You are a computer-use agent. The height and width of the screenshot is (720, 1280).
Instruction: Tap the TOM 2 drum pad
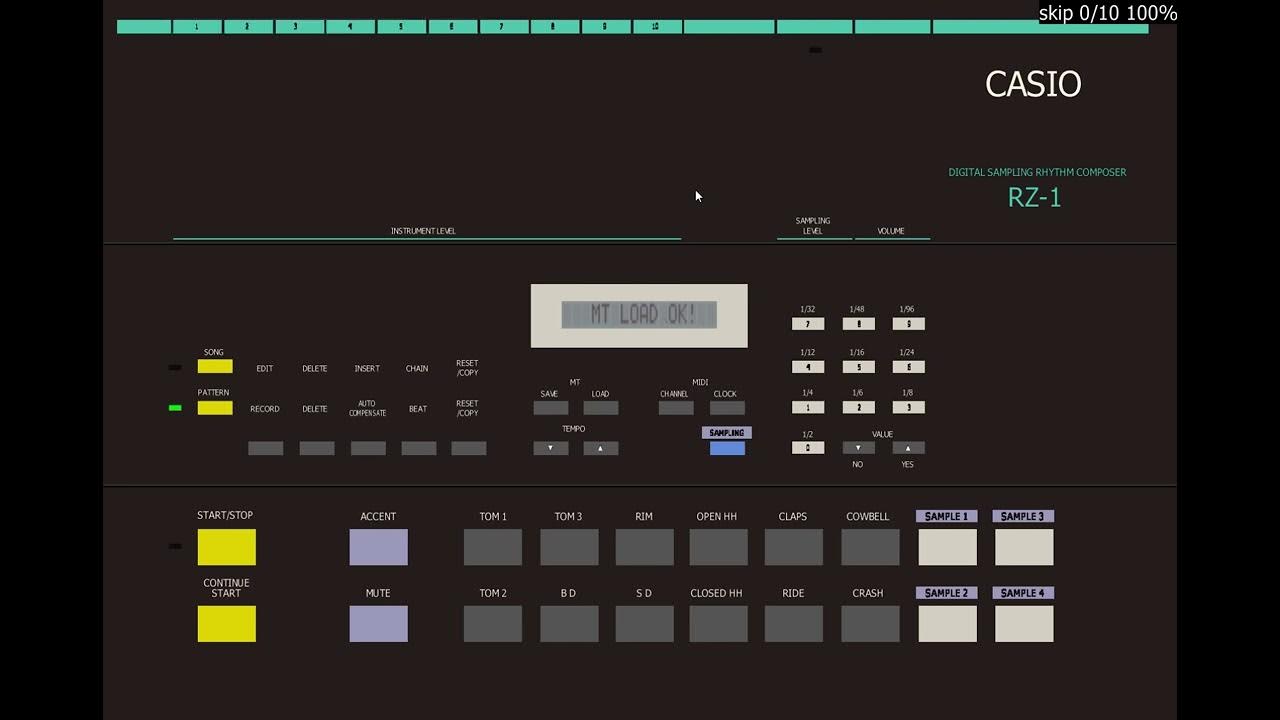(x=493, y=624)
